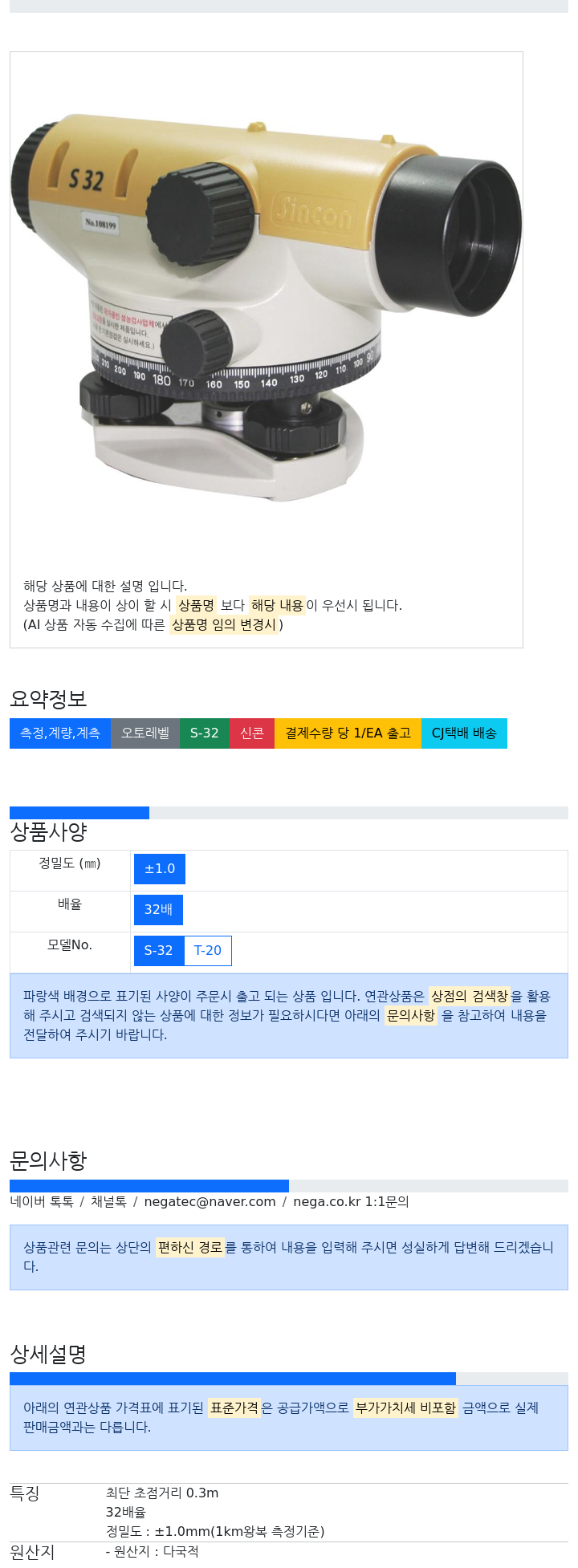Click the highlighted 부가가치세 비포함 text
Viewport: 578px width, 1568px height.
point(405,1408)
